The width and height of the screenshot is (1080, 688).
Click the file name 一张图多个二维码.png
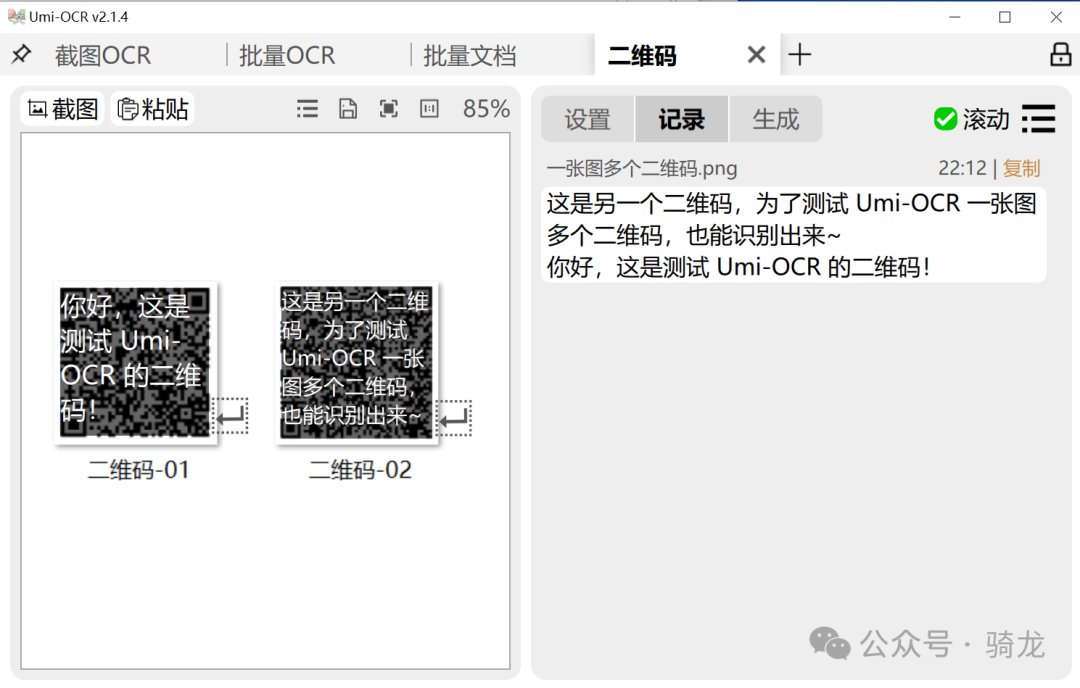pos(642,168)
